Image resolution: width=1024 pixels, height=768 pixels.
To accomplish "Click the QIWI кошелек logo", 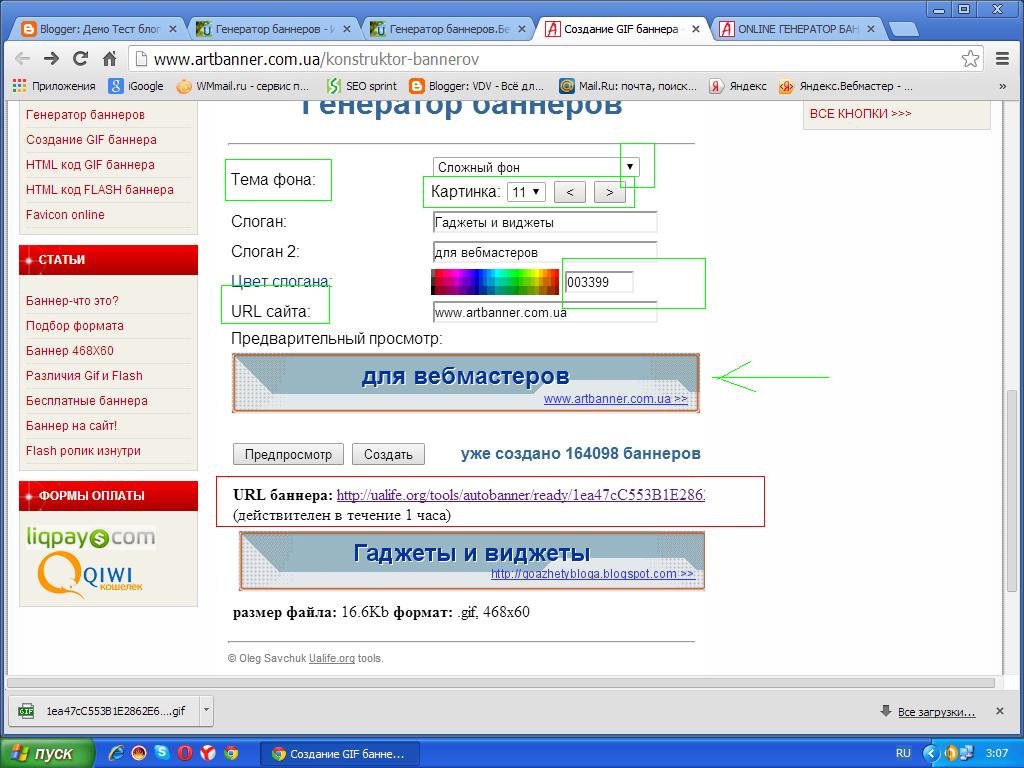I will click(x=90, y=575).
